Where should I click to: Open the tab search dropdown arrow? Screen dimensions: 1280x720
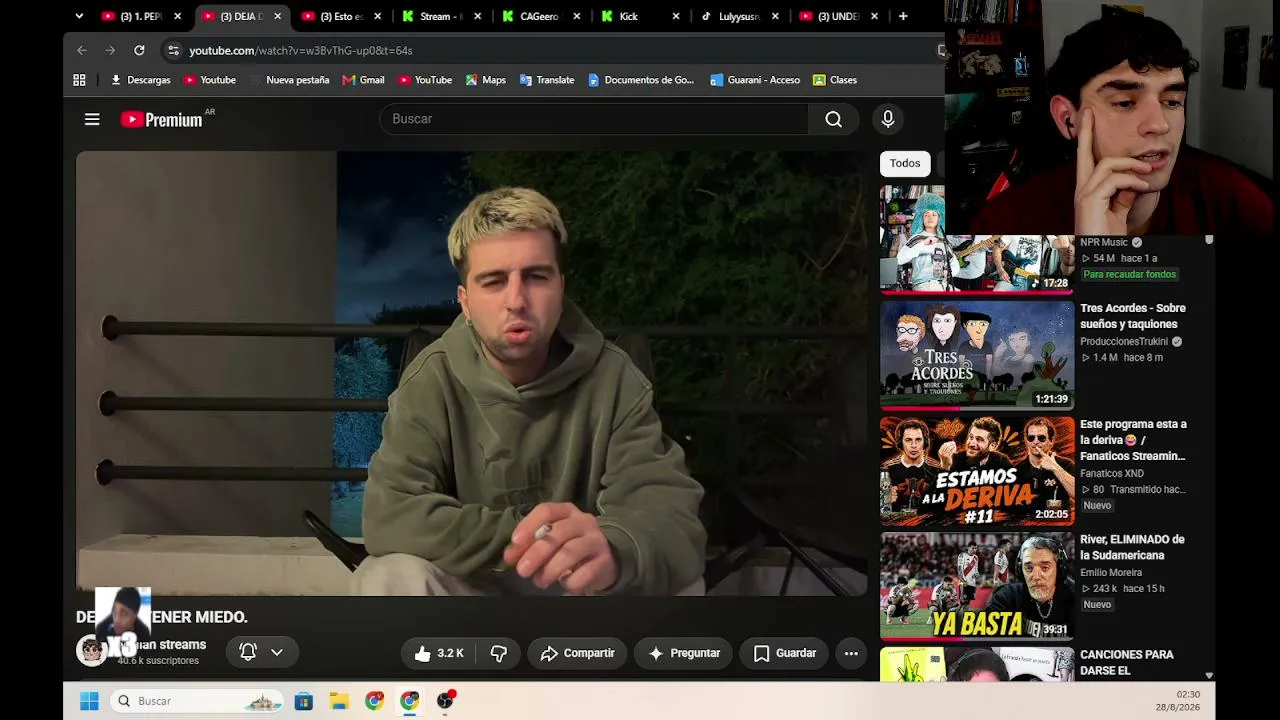79,16
